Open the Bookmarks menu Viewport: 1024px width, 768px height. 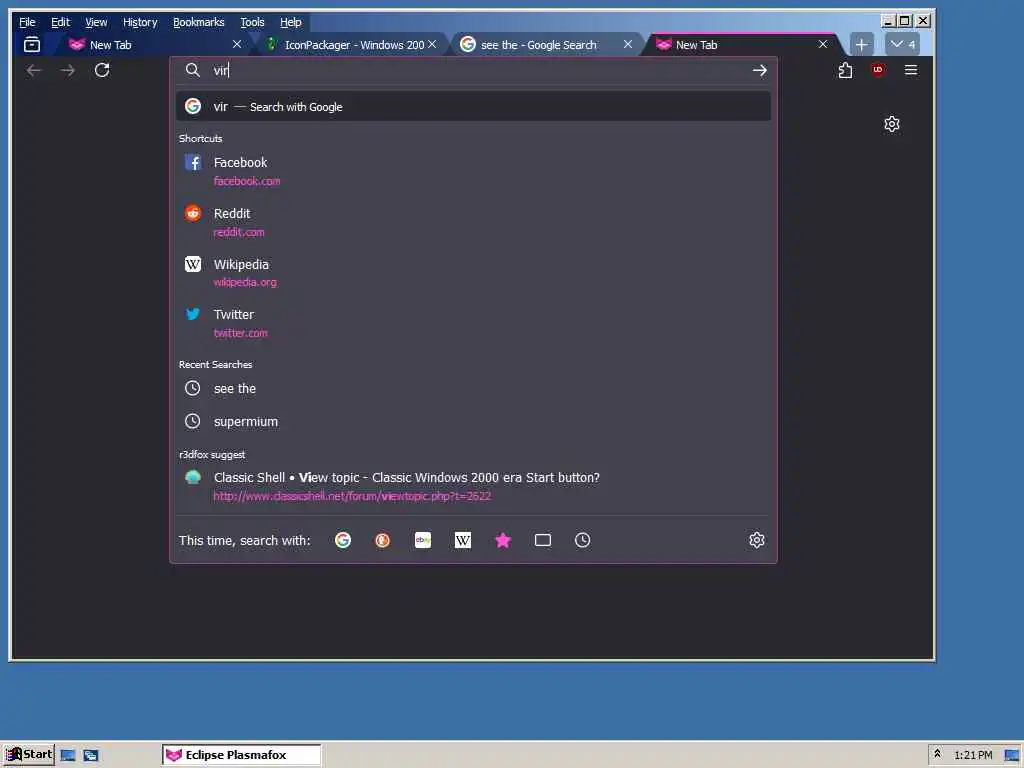coord(199,22)
